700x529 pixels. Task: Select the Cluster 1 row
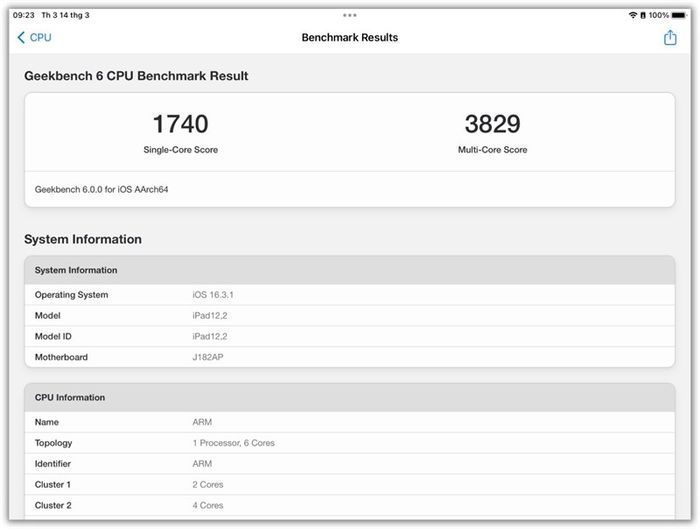coord(350,484)
